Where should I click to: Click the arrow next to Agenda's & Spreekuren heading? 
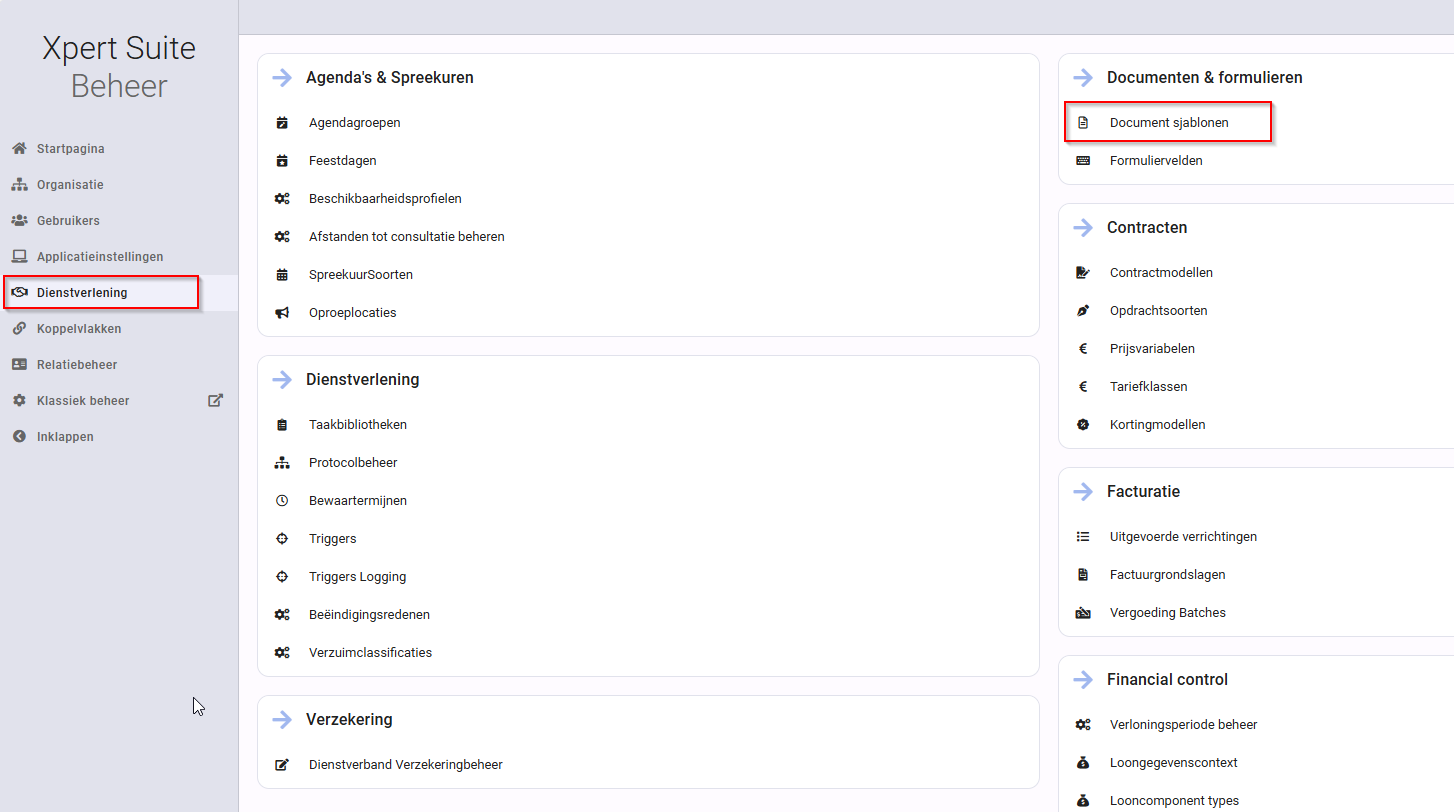tap(282, 77)
